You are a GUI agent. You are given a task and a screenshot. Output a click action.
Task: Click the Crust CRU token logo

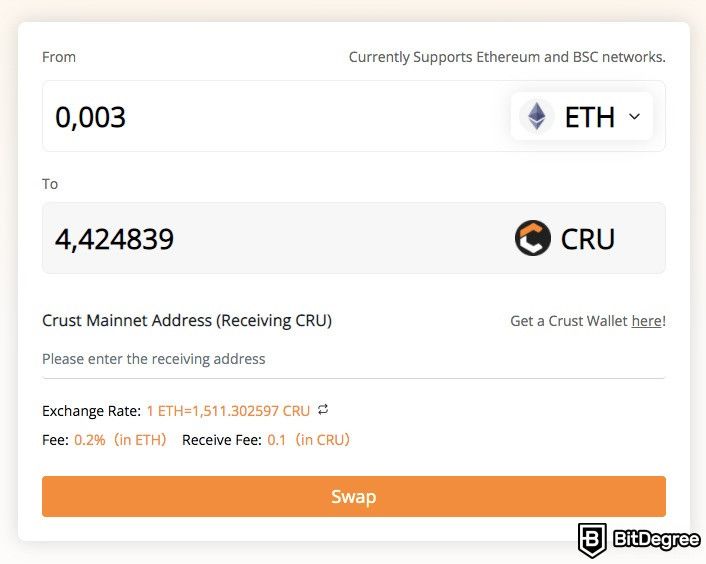[x=533, y=238]
